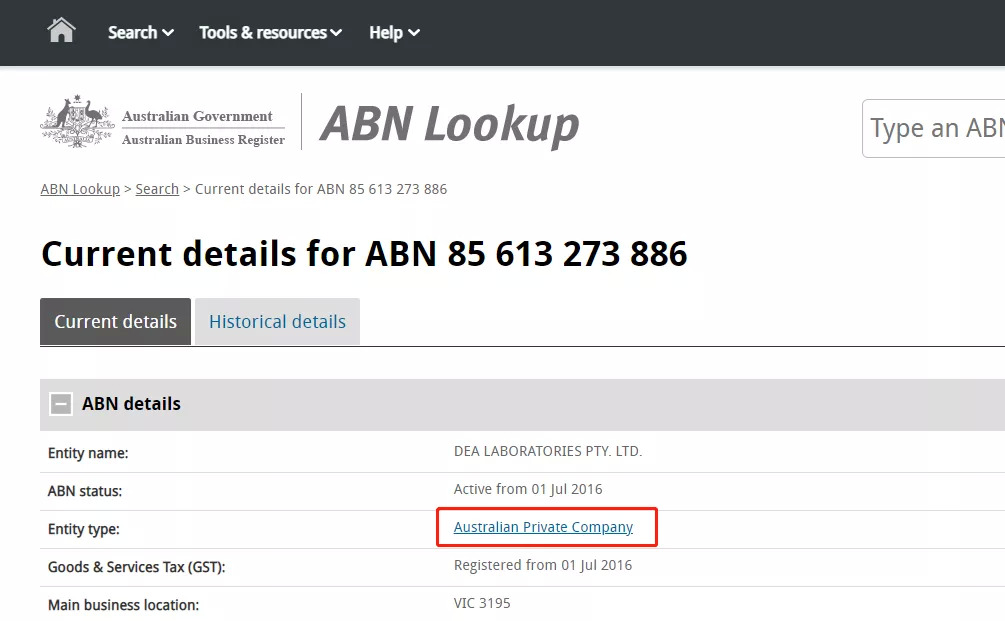The width and height of the screenshot is (1005, 621).
Task: Follow the ABN Lookup breadcrumb link
Action: pos(80,189)
